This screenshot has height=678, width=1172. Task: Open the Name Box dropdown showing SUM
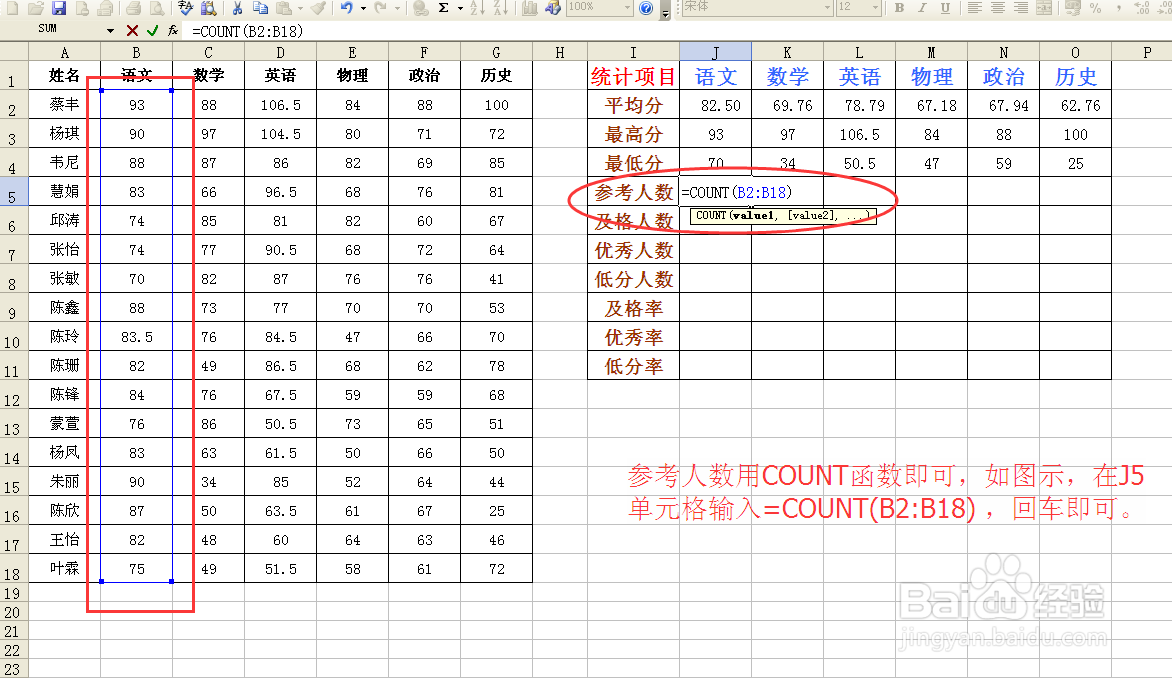tap(110, 30)
